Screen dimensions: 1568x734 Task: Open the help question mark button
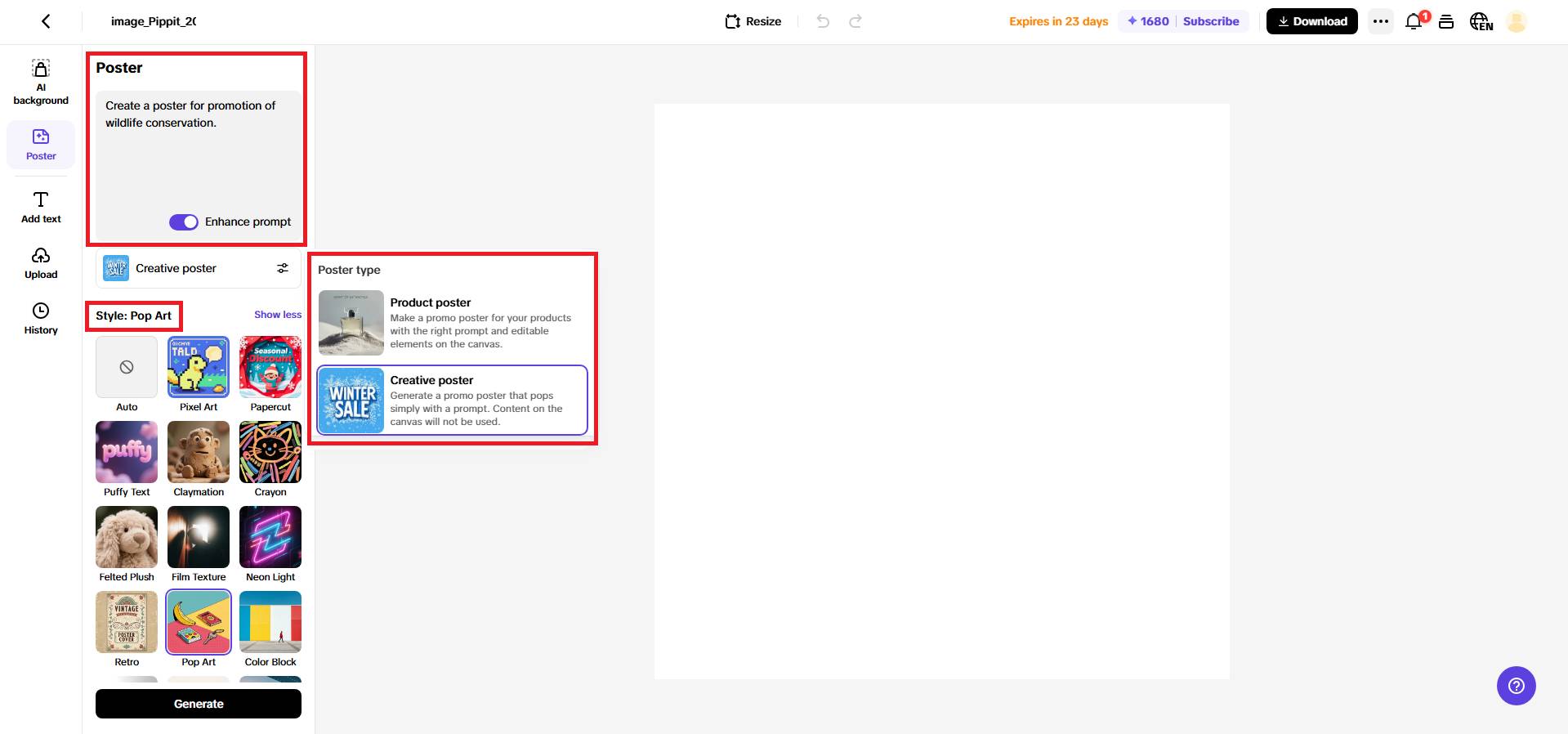click(x=1517, y=686)
